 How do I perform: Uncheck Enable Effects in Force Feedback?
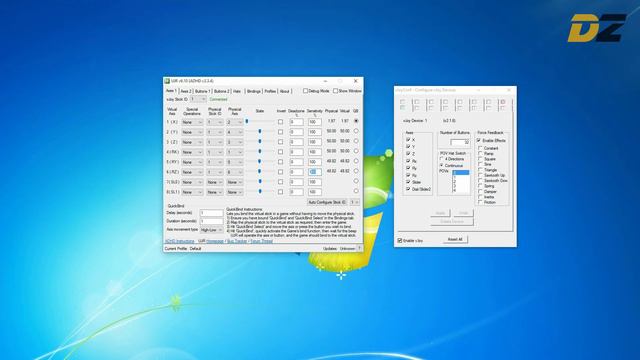point(479,140)
